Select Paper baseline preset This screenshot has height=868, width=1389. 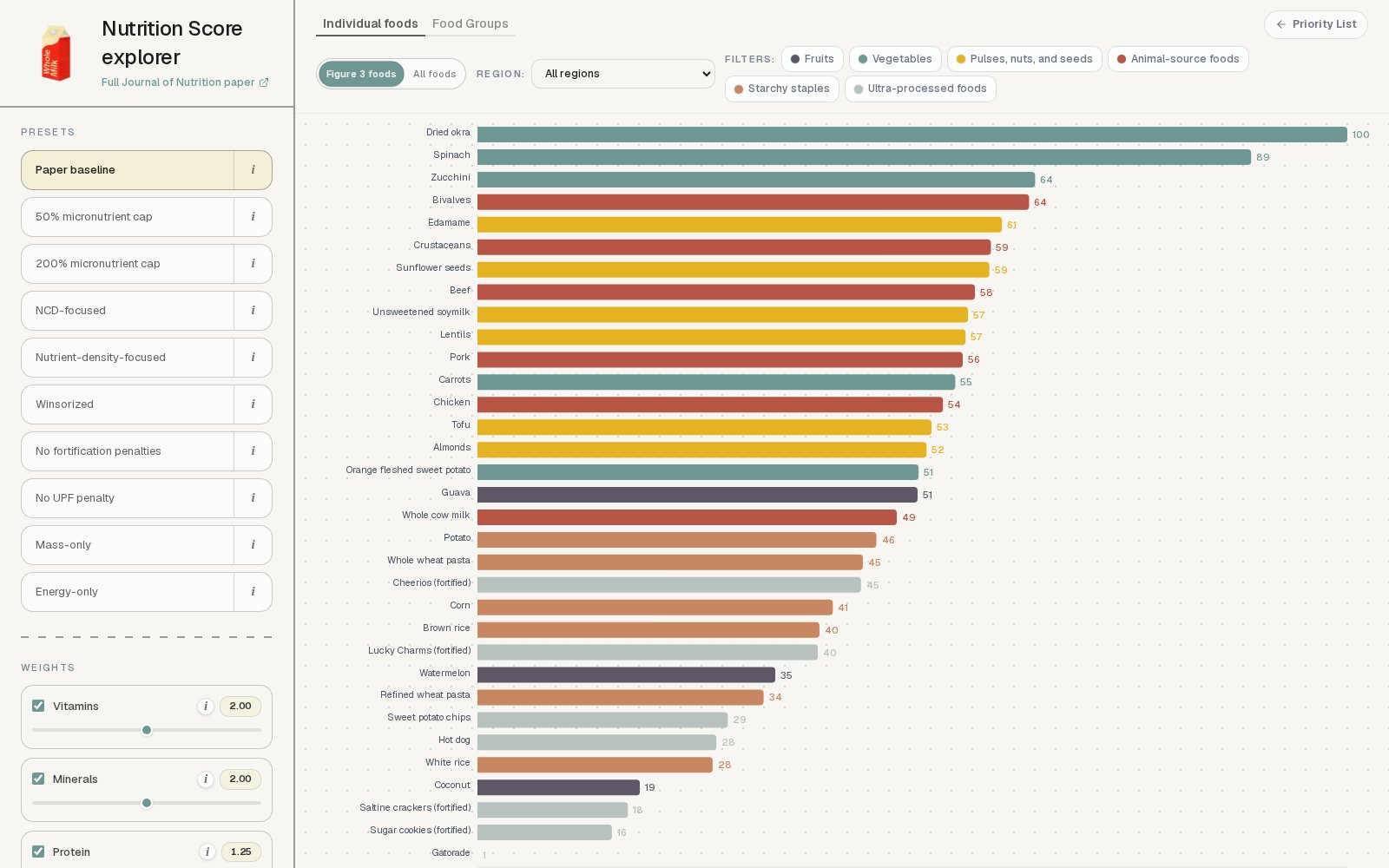[128, 170]
